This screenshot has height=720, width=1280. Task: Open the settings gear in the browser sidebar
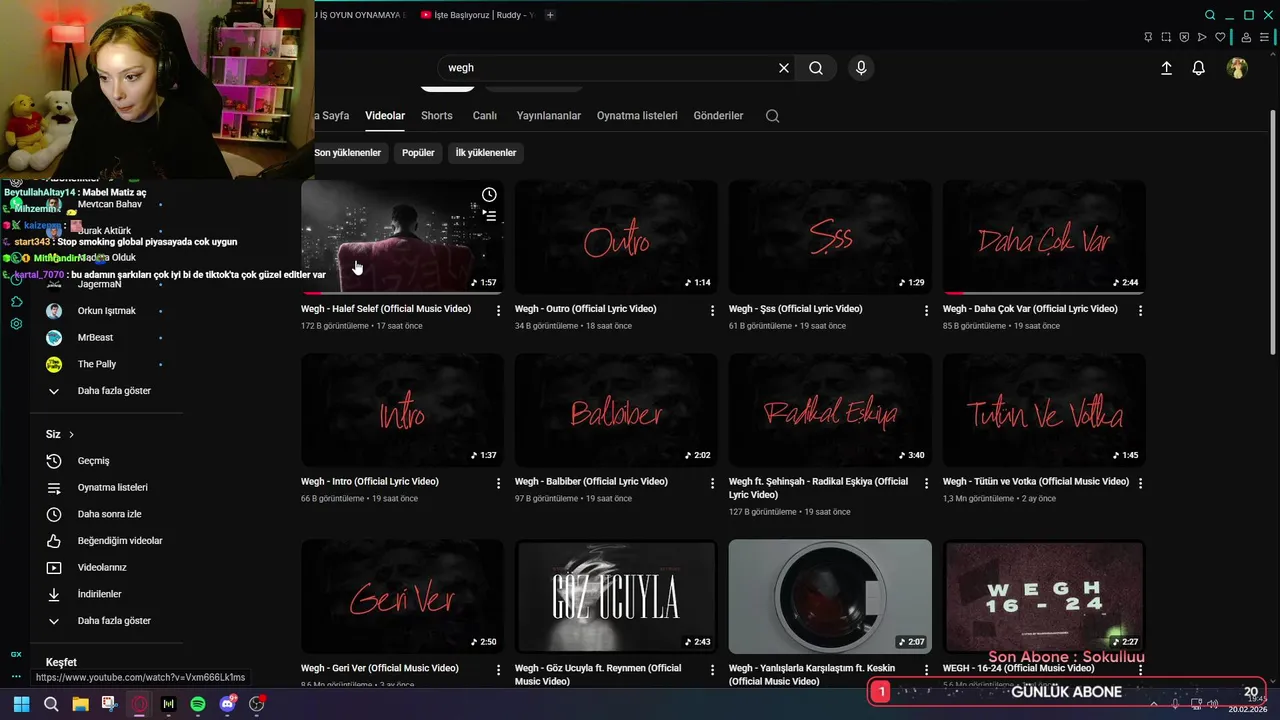pyautogui.click(x=16, y=324)
